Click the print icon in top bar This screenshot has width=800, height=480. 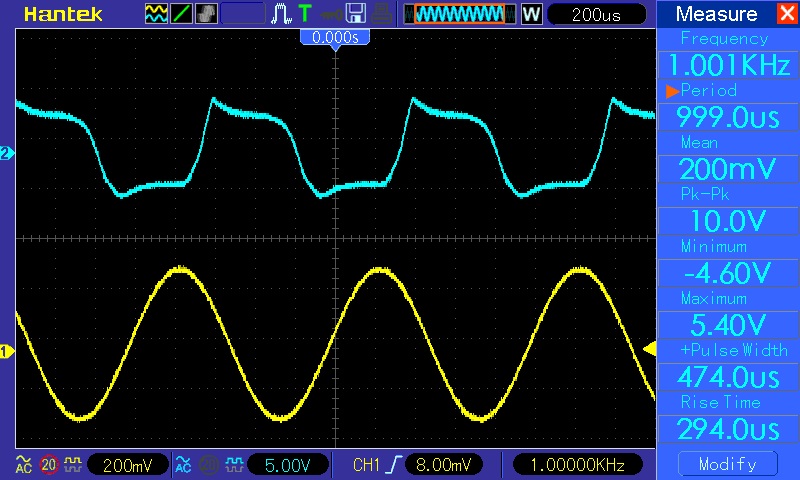[381, 14]
